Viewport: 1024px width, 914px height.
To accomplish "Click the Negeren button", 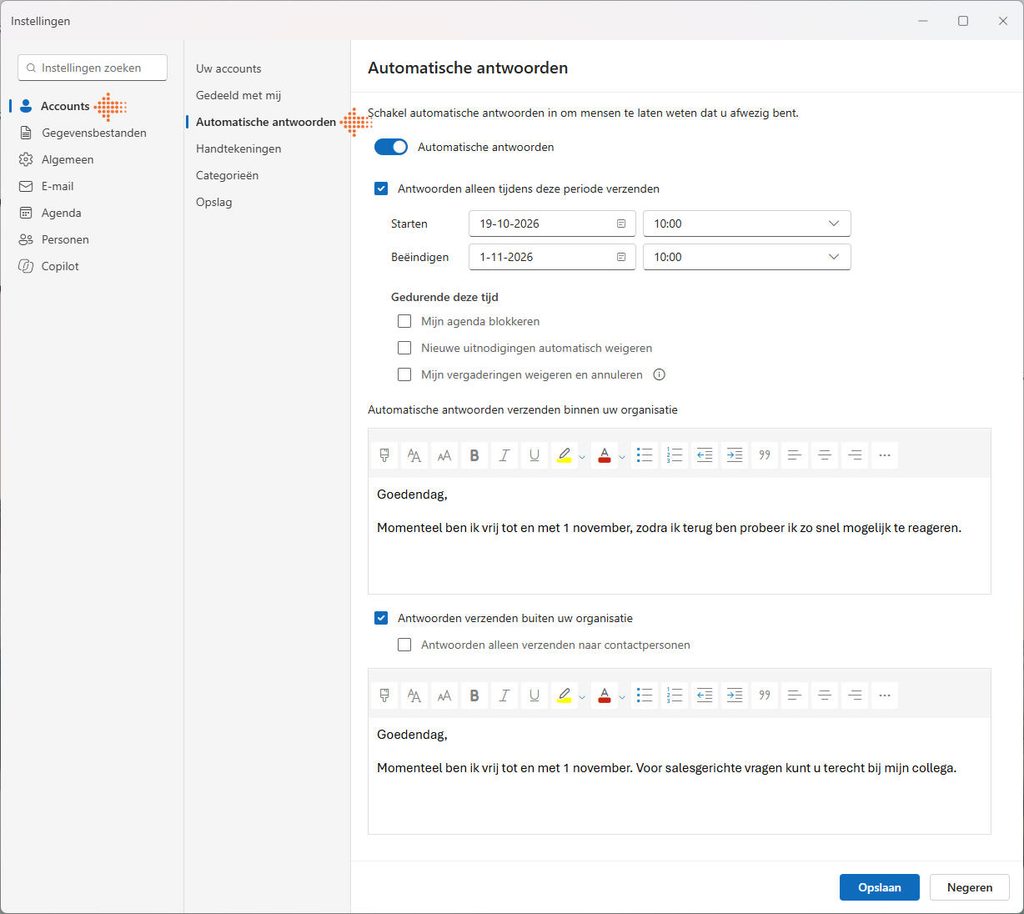I will pos(969,887).
